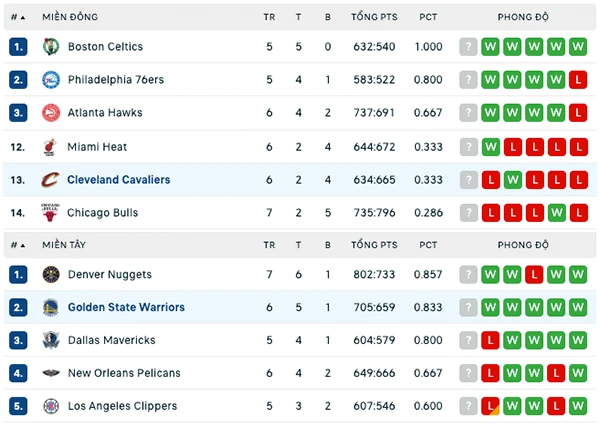The width and height of the screenshot is (600, 425).
Task: Open the Atlanta Hawks logo icon
Action: point(51,113)
